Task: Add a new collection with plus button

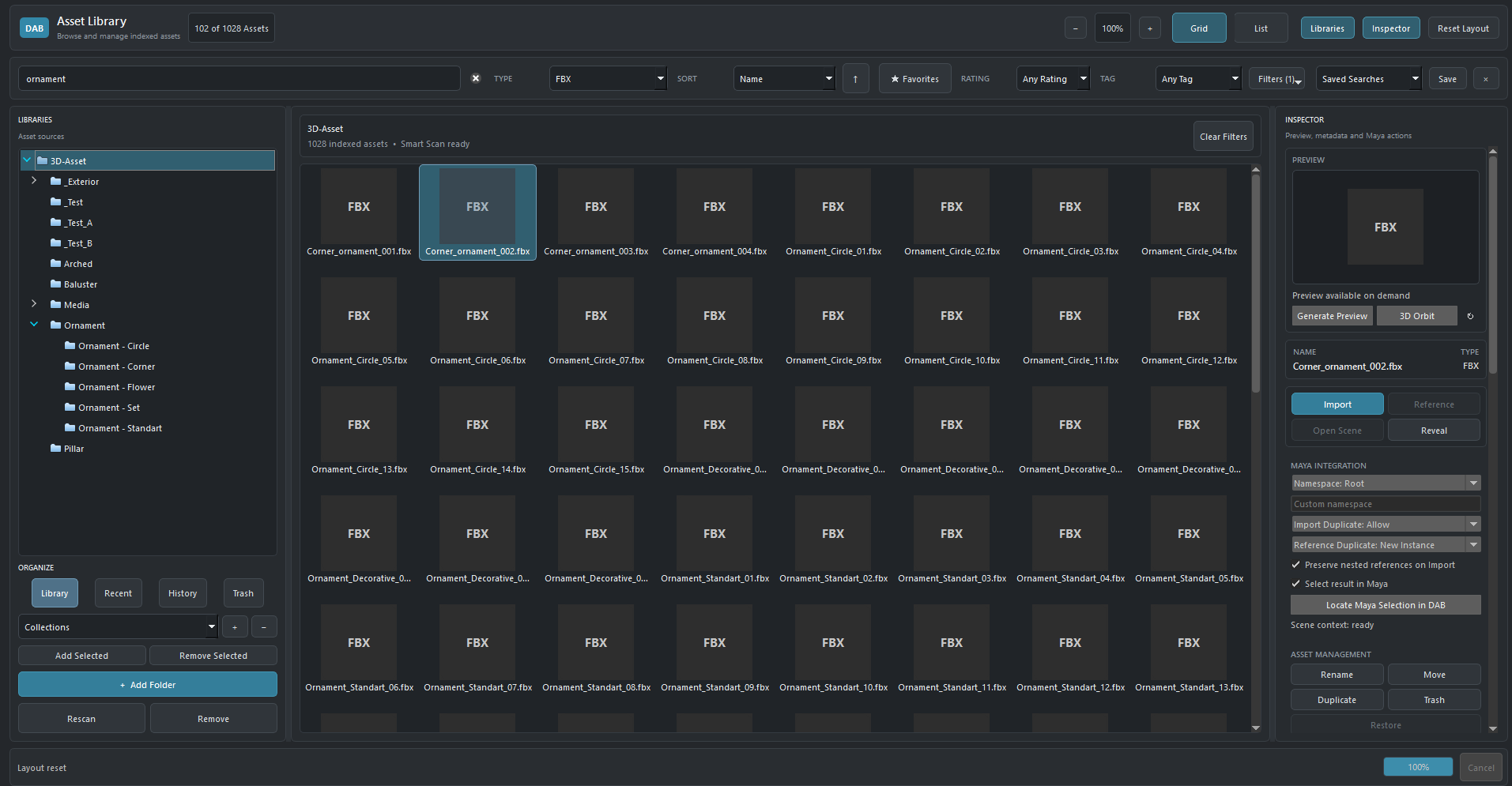Action: (x=235, y=627)
